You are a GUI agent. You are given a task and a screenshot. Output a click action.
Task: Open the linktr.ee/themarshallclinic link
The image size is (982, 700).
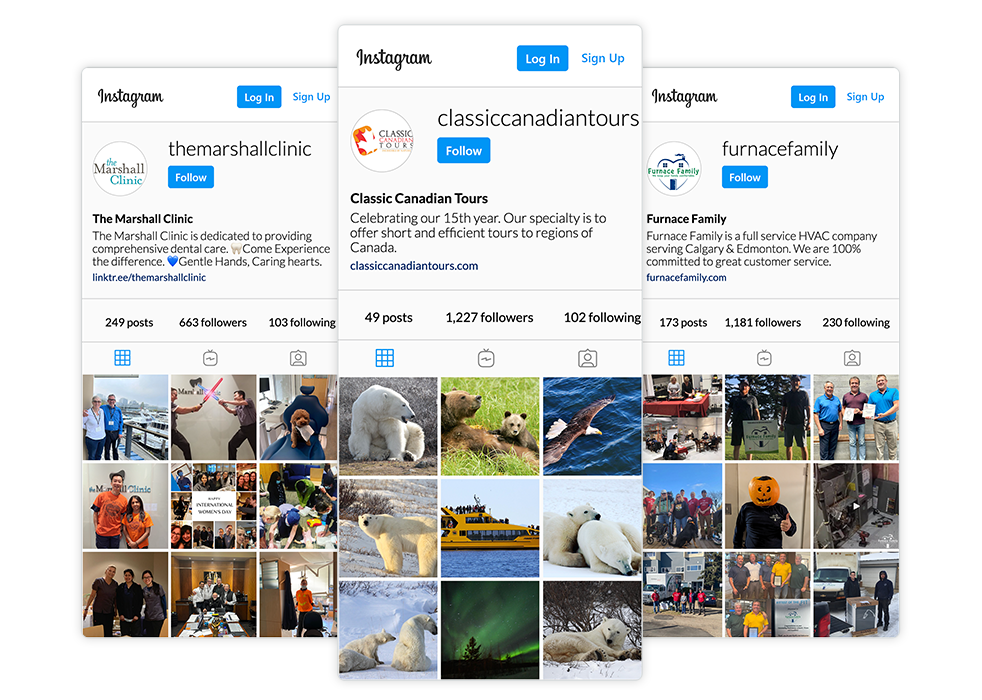149,277
